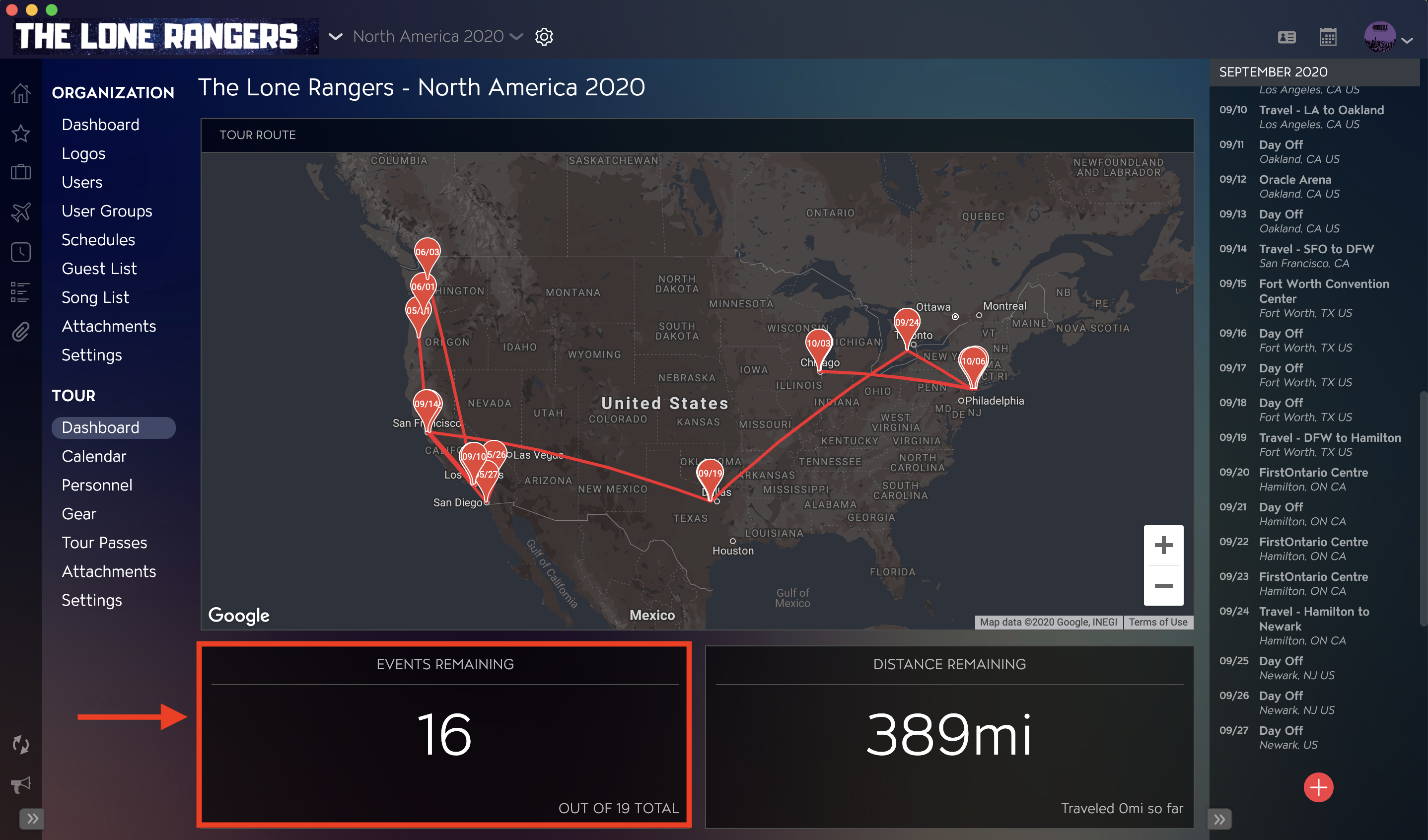Add new event with red plus button
This screenshot has height=840, width=1428.
[x=1318, y=787]
